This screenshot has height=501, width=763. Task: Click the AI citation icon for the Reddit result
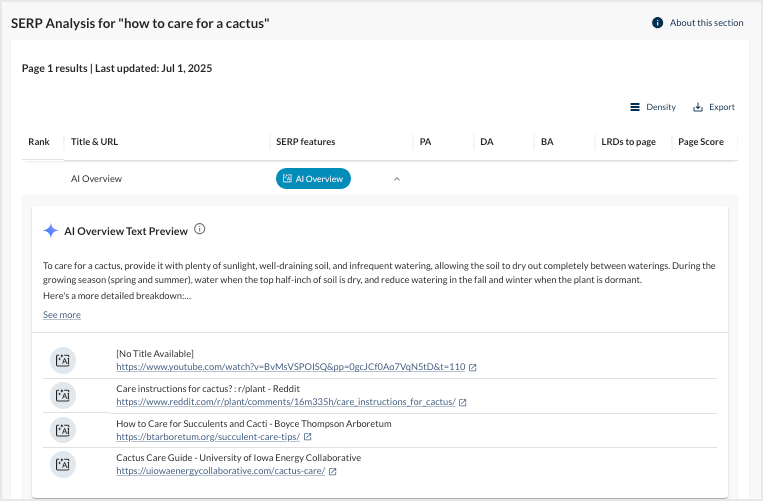[x=63, y=395]
